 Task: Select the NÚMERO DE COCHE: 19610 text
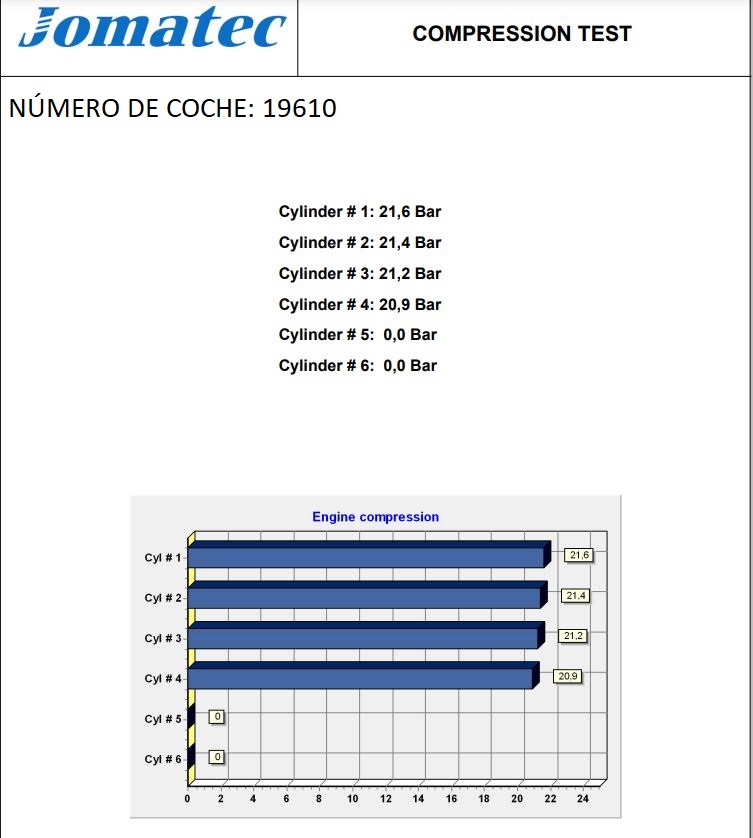point(172,108)
